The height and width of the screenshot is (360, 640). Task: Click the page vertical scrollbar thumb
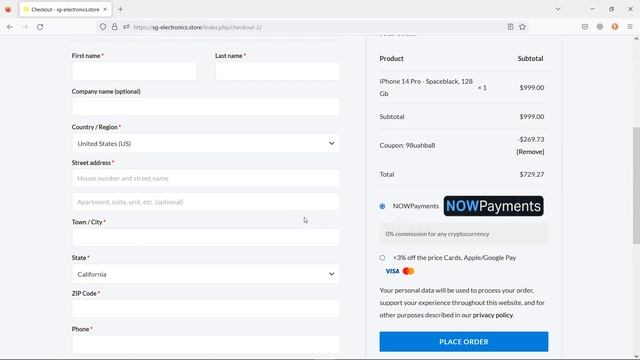(636, 186)
